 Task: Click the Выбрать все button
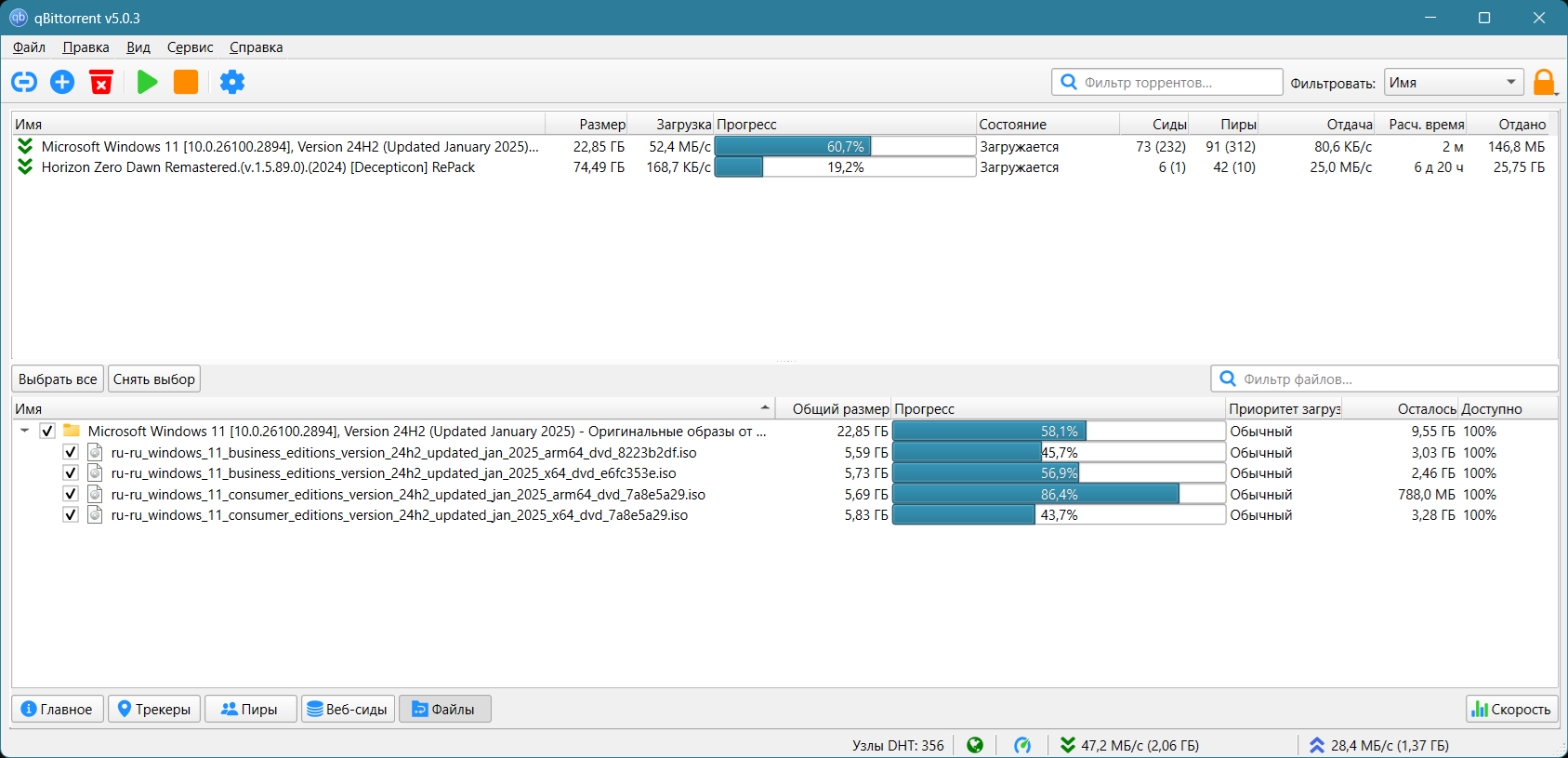click(58, 379)
